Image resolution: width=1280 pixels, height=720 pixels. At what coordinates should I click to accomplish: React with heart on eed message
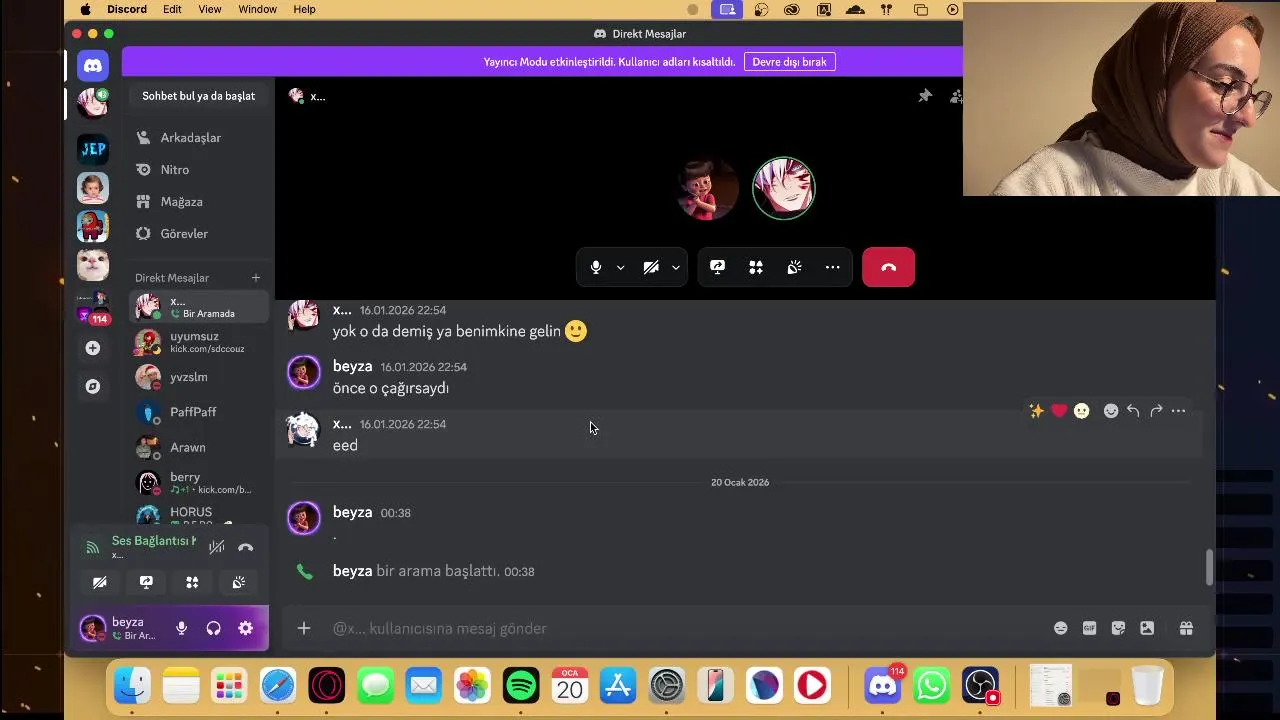1059,411
